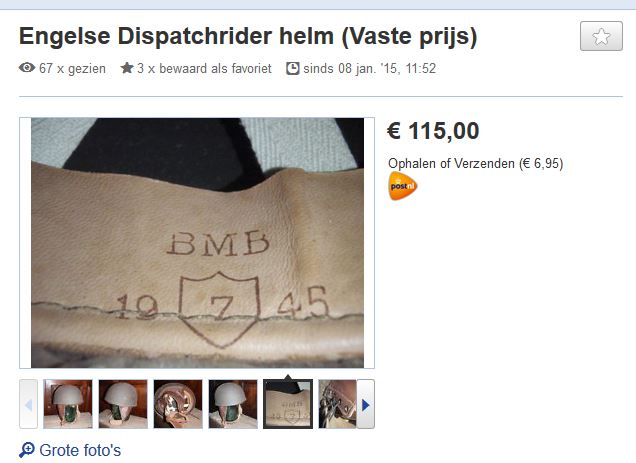Click main BMB 1945 stamp photo
636x463 pixels.
point(197,243)
